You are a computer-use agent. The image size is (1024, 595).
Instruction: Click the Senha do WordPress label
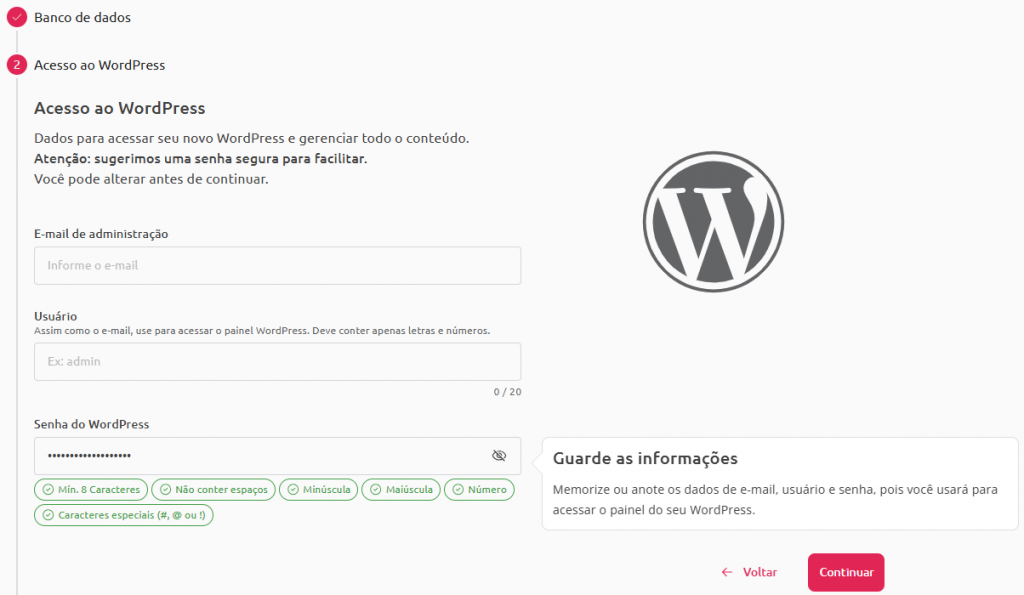[x=91, y=424]
